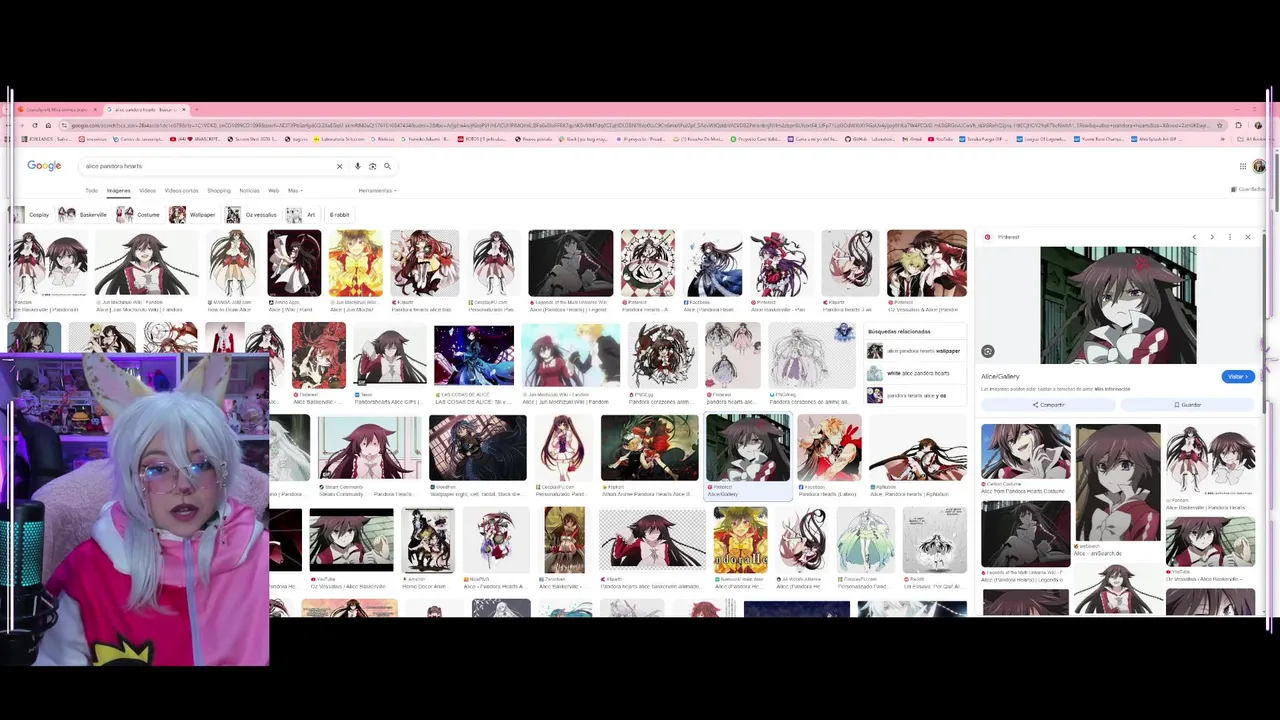The height and width of the screenshot is (720, 1280).
Task: Expand the hidden bookmarks overflow chevron
Action: click(1221, 139)
